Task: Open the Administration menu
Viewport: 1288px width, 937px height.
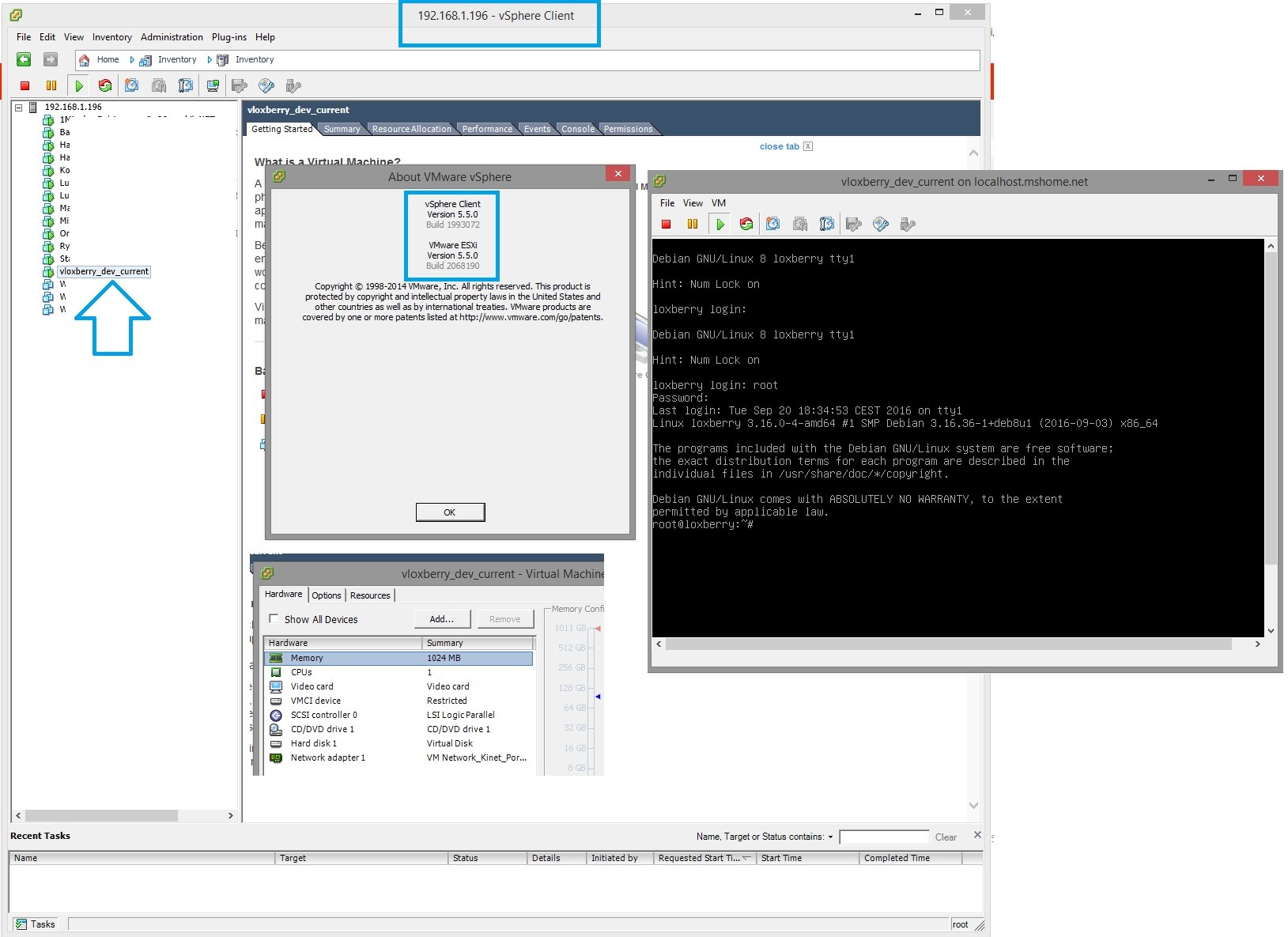Action: pos(172,37)
